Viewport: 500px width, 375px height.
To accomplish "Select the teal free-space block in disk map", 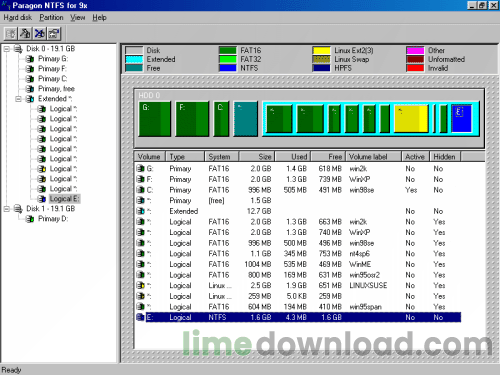I will (x=245, y=119).
